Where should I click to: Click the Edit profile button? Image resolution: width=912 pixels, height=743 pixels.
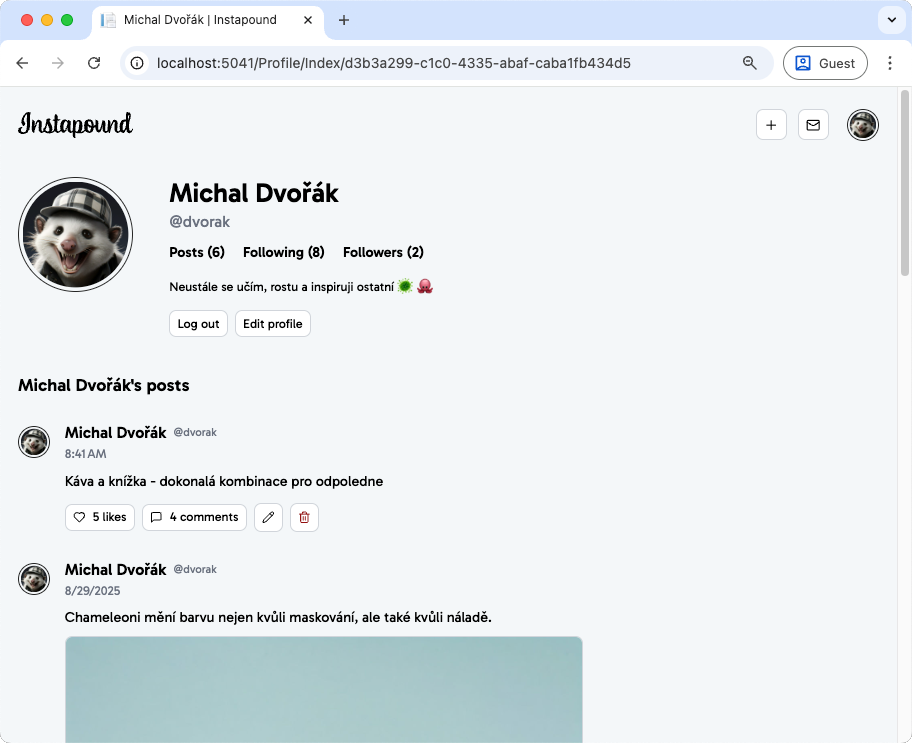(272, 324)
